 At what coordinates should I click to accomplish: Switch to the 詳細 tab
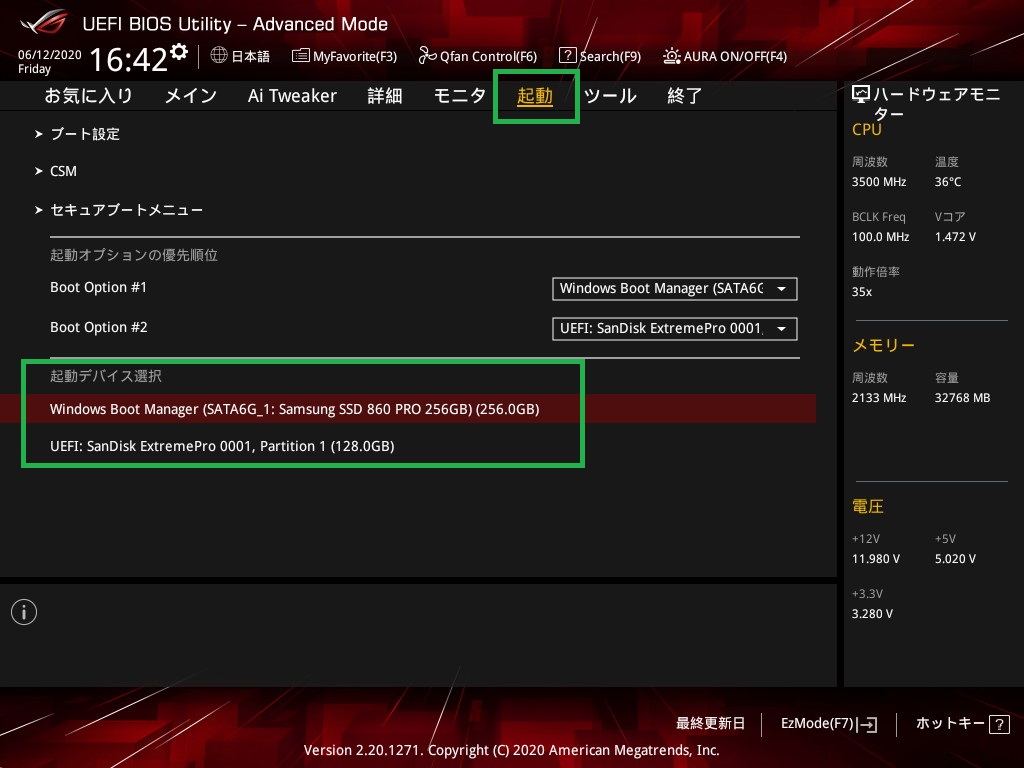pos(385,96)
